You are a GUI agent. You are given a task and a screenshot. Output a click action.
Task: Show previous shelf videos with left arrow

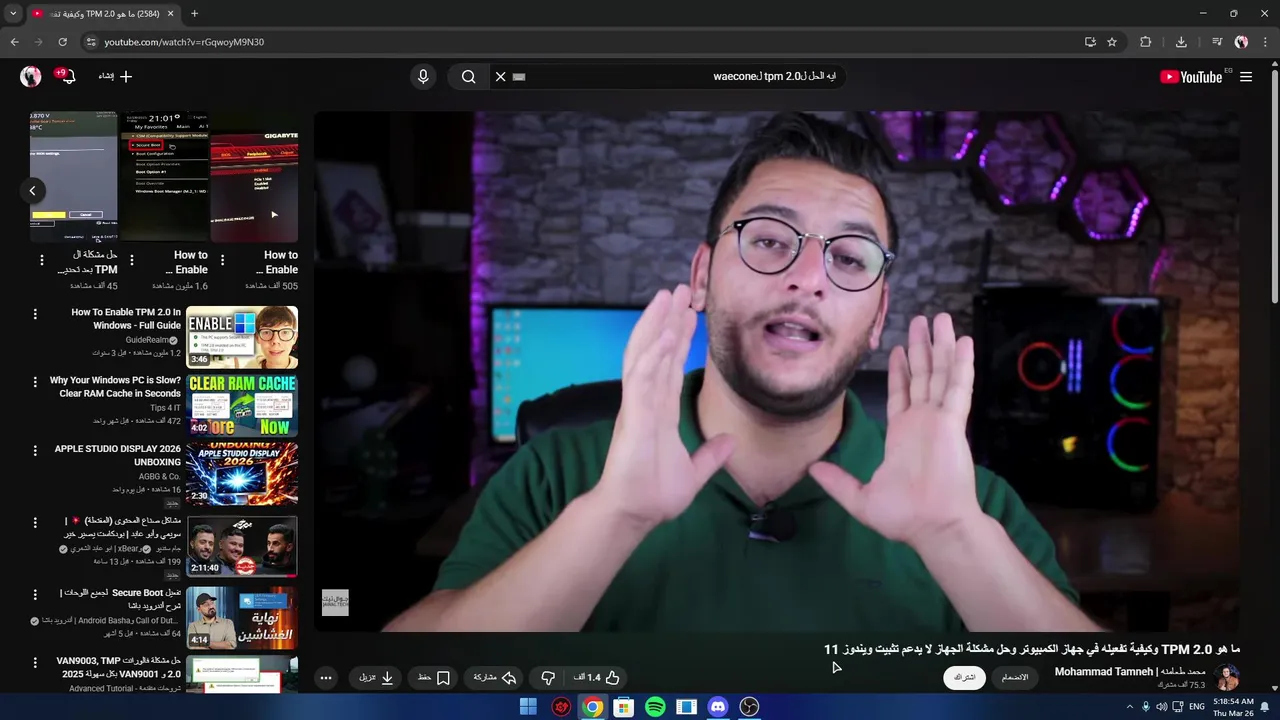pos(32,190)
